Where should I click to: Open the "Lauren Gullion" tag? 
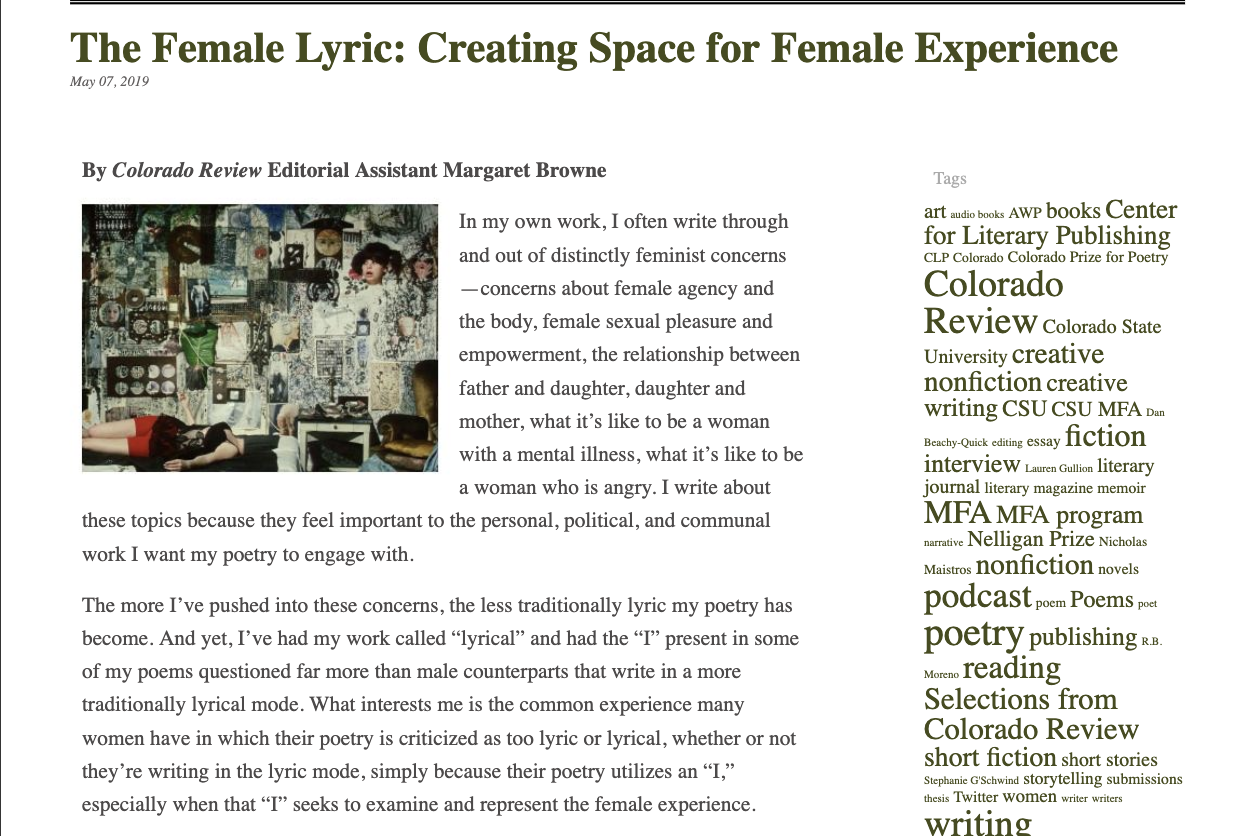click(x=1058, y=468)
